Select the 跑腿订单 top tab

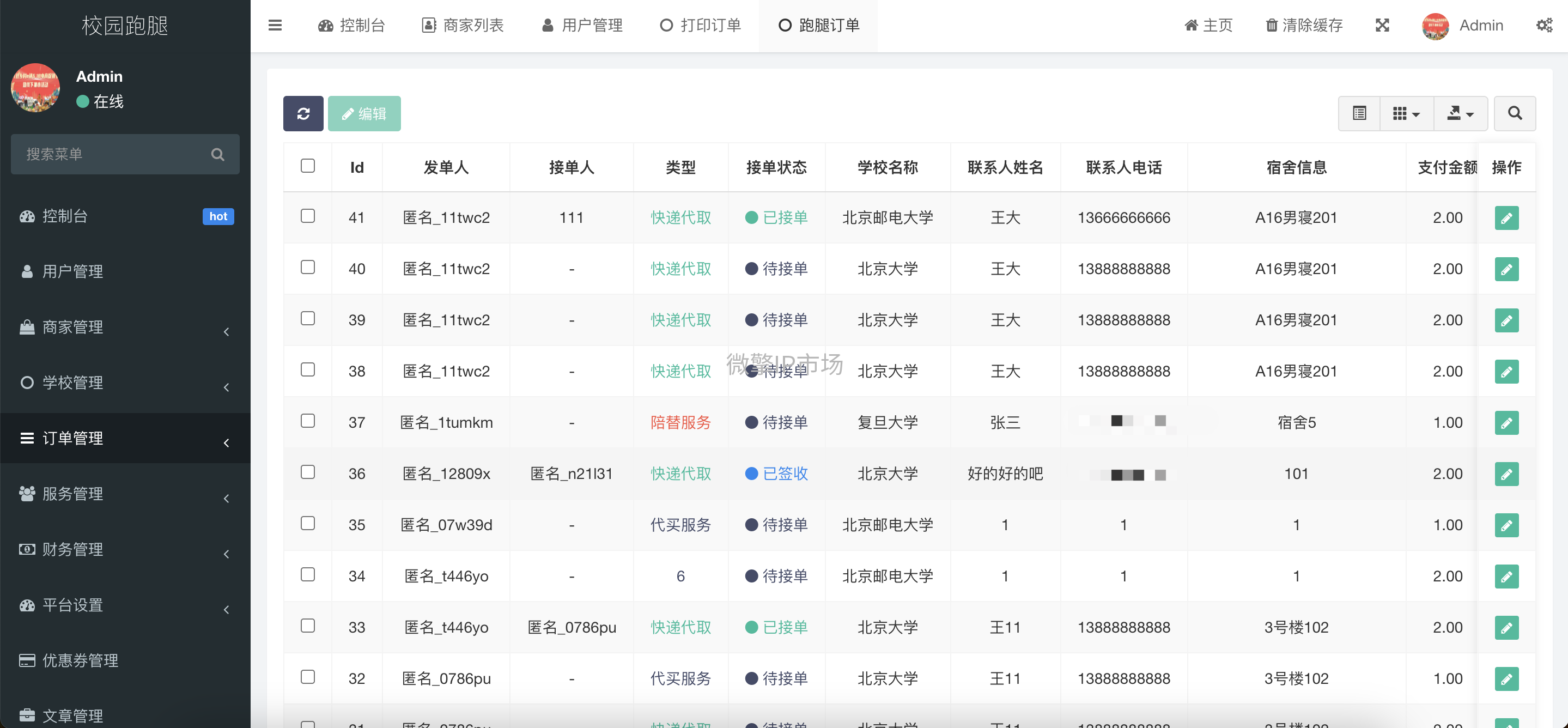[819, 25]
